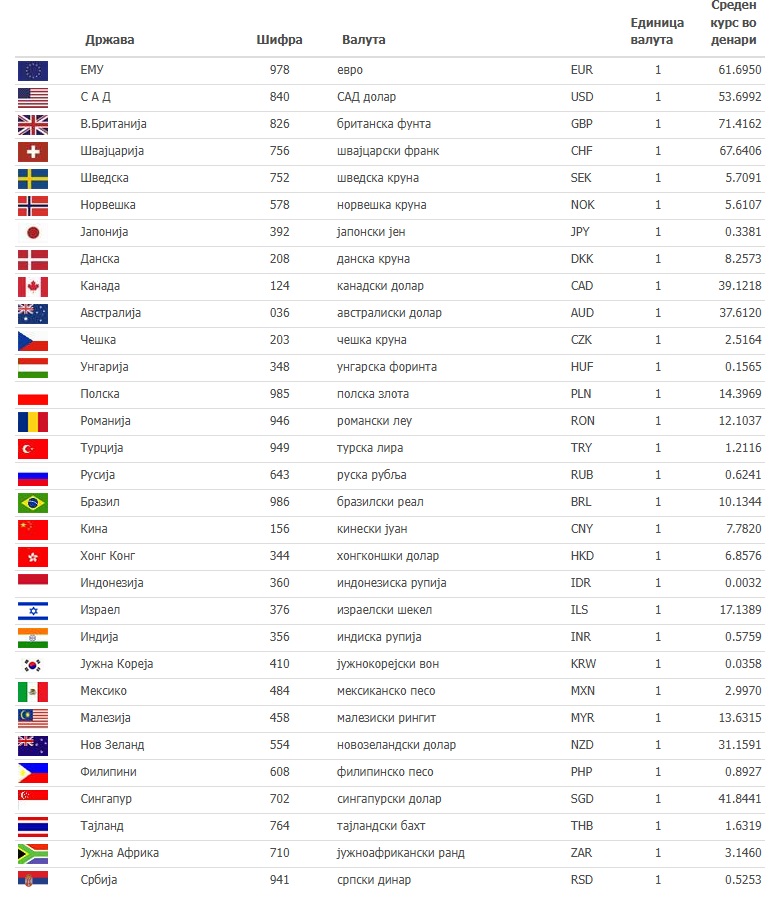Click the United States flag icon
Image resolution: width=775 pixels, height=902 pixels.
32,97
